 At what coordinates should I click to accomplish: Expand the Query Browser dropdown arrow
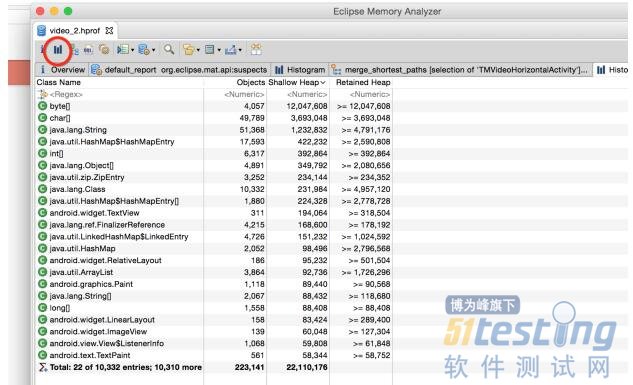(154, 50)
